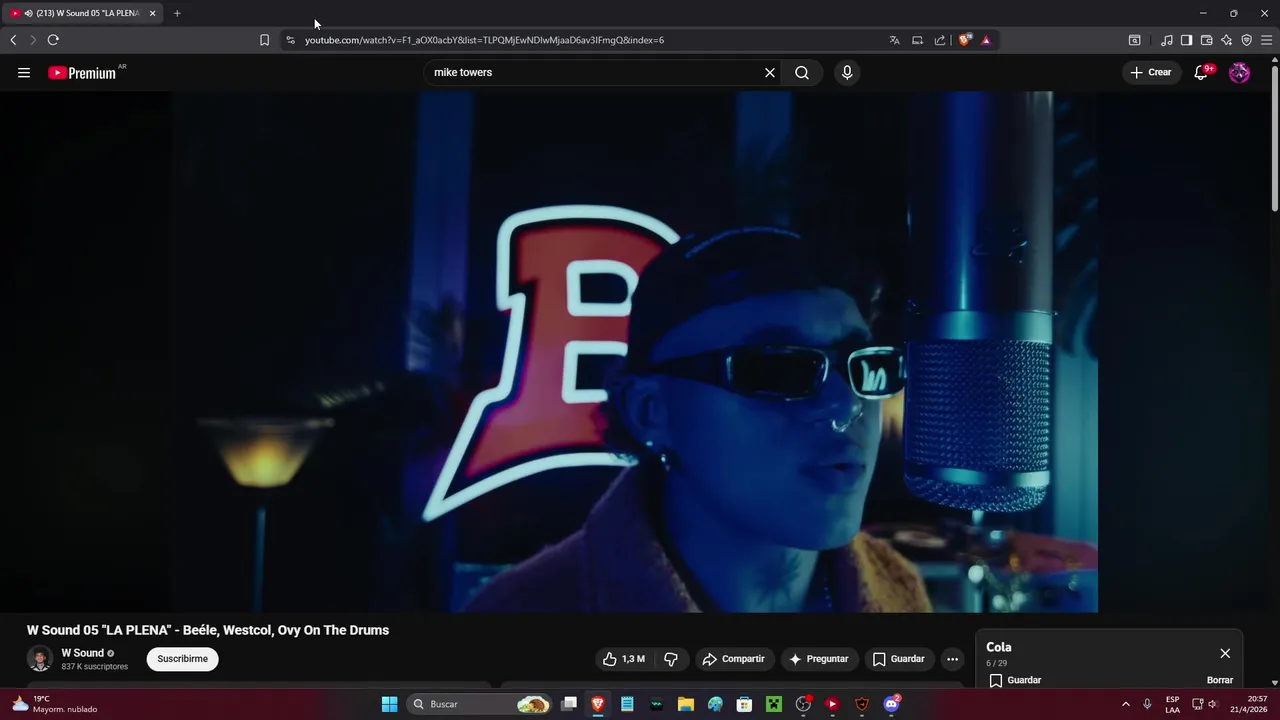Screen dimensions: 1280x720
Task: Bookmark this page icon
Action: click(x=264, y=40)
